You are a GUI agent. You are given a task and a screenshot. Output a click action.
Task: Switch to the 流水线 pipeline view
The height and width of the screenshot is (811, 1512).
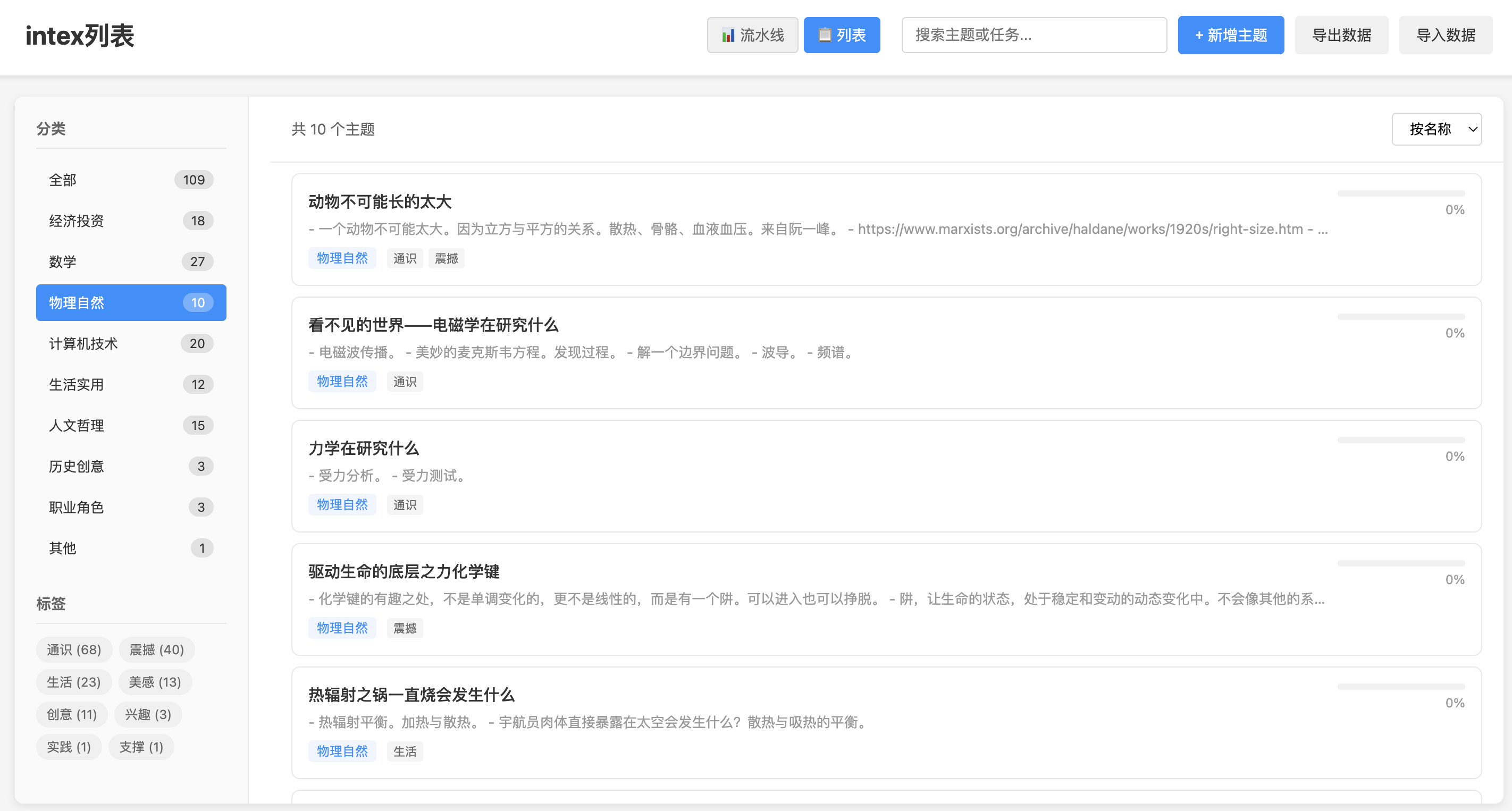pos(752,35)
